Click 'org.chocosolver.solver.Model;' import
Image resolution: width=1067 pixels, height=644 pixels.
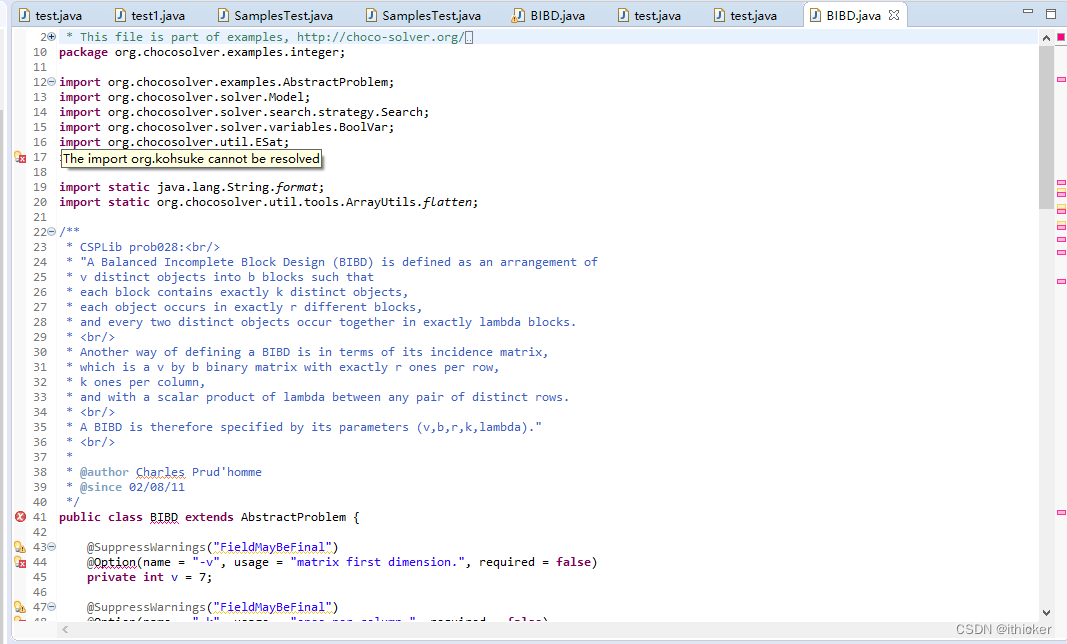click(209, 97)
